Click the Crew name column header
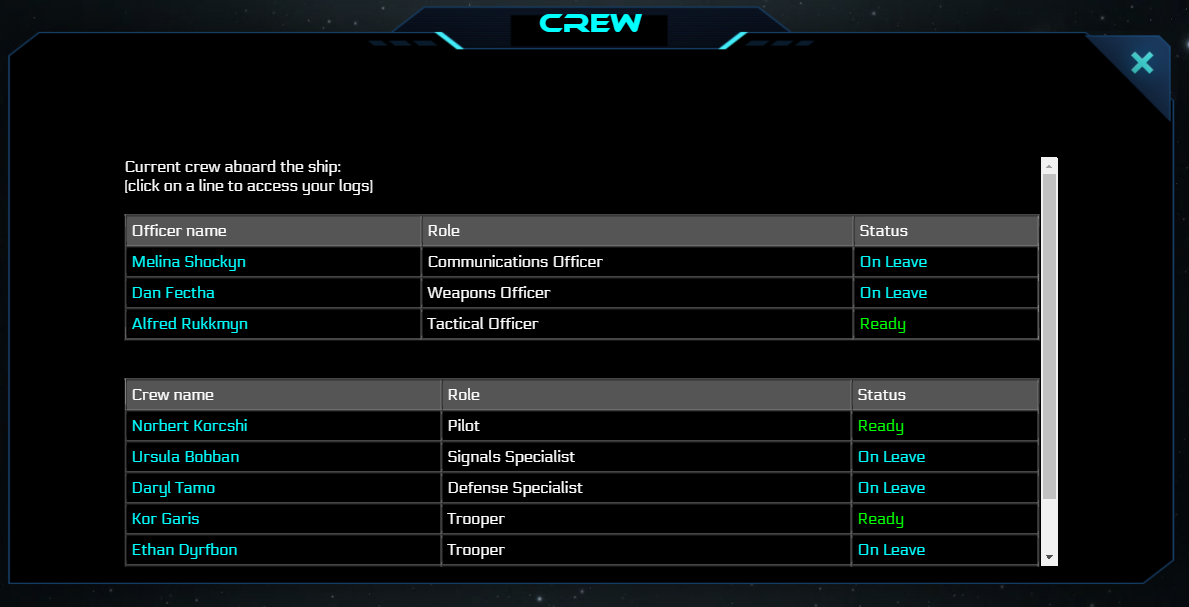 pyautogui.click(x=284, y=395)
